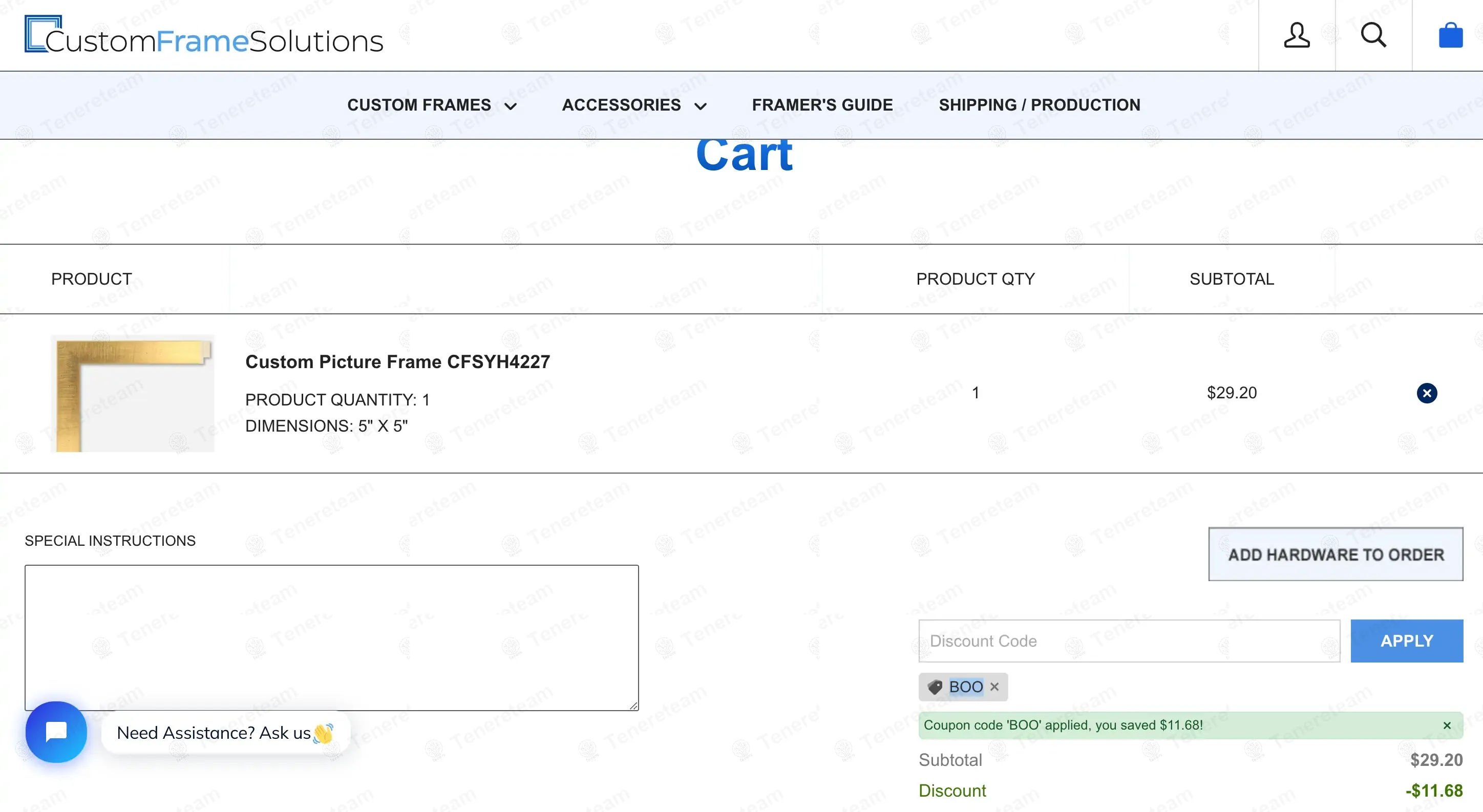Focus the Discount Code input field
The image size is (1483, 812).
1129,641
